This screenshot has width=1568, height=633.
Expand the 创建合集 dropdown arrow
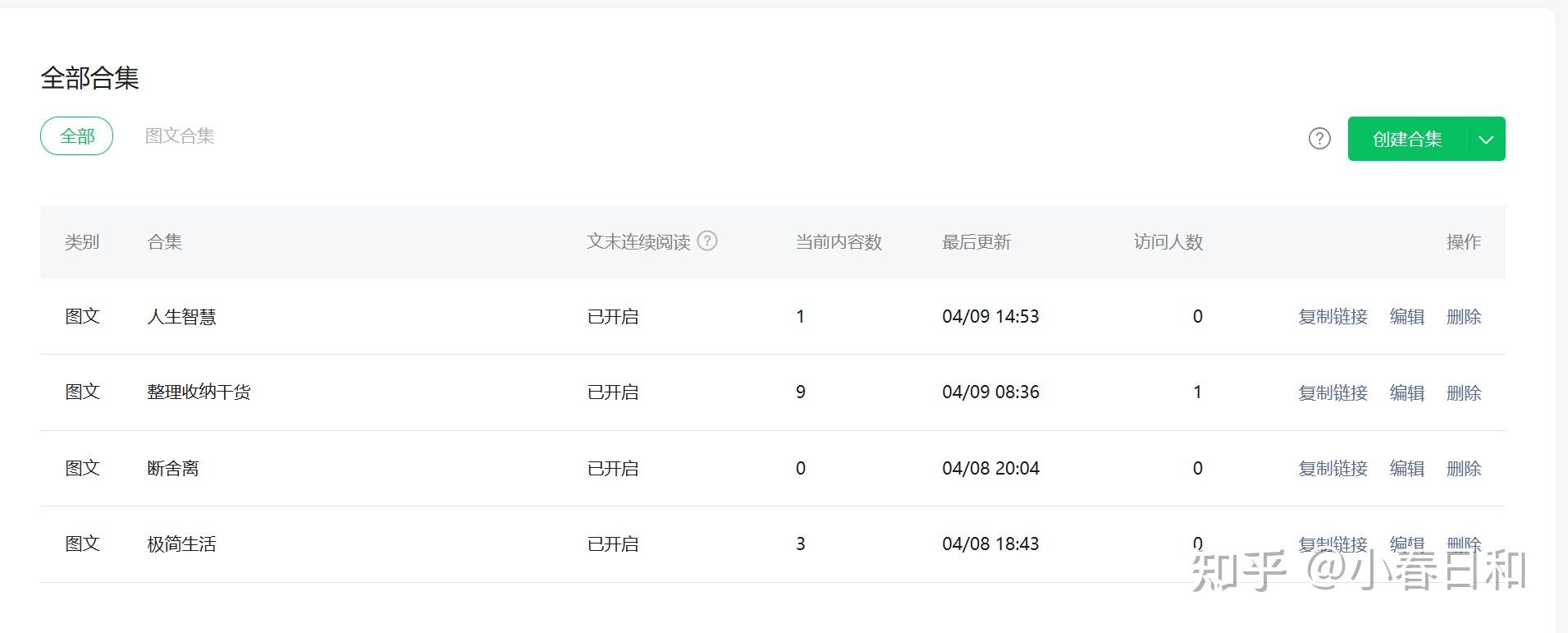1486,140
